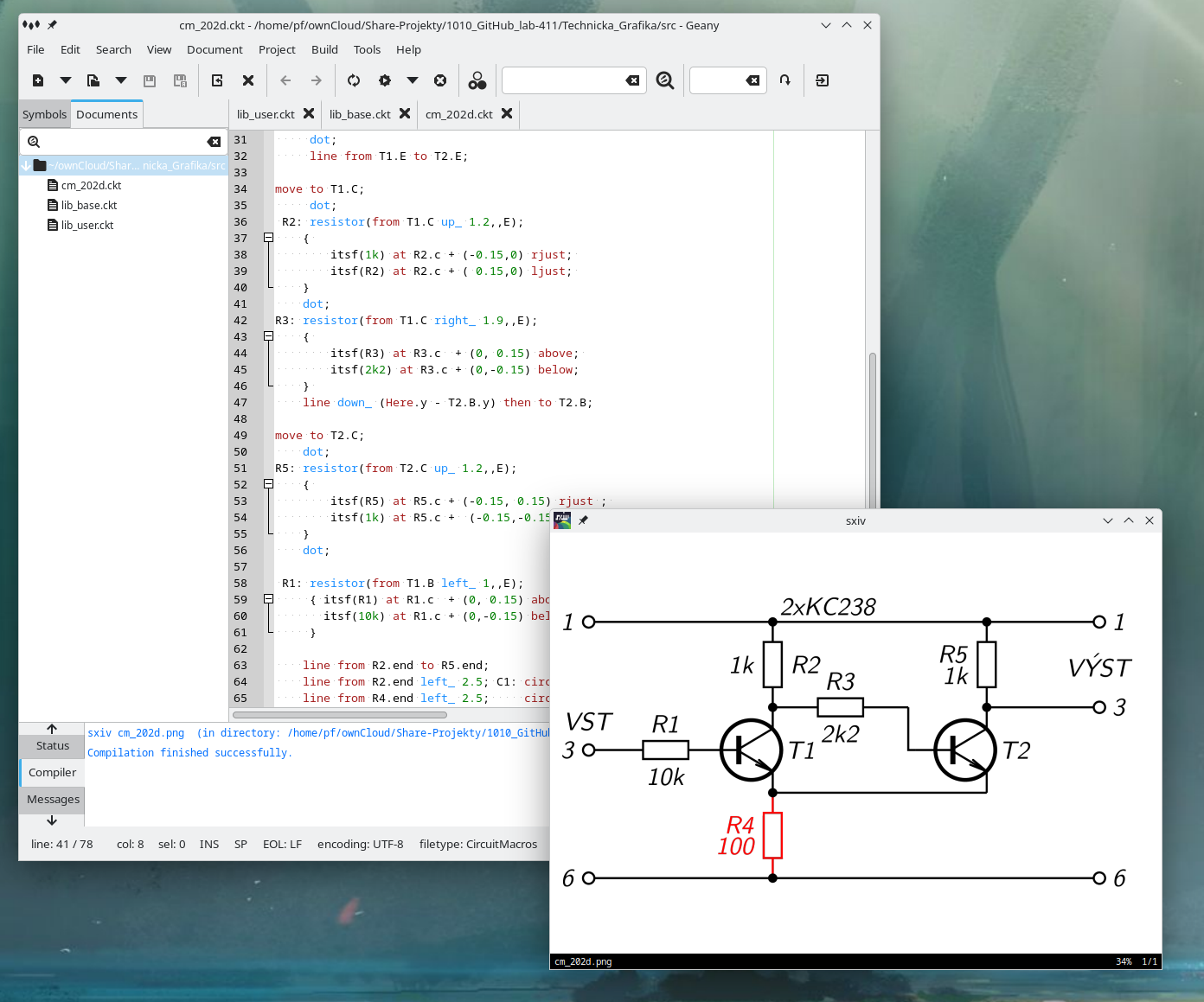Select the Symbols sidebar tab
Viewport: 1204px width, 1002px height.
[44, 114]
